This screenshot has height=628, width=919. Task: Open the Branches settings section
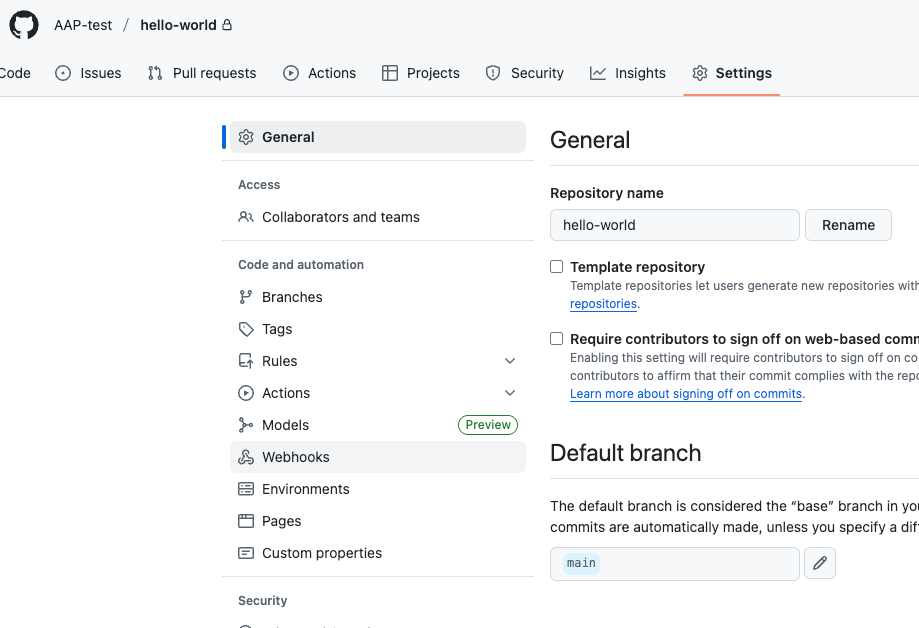click(x=292, y=297)
